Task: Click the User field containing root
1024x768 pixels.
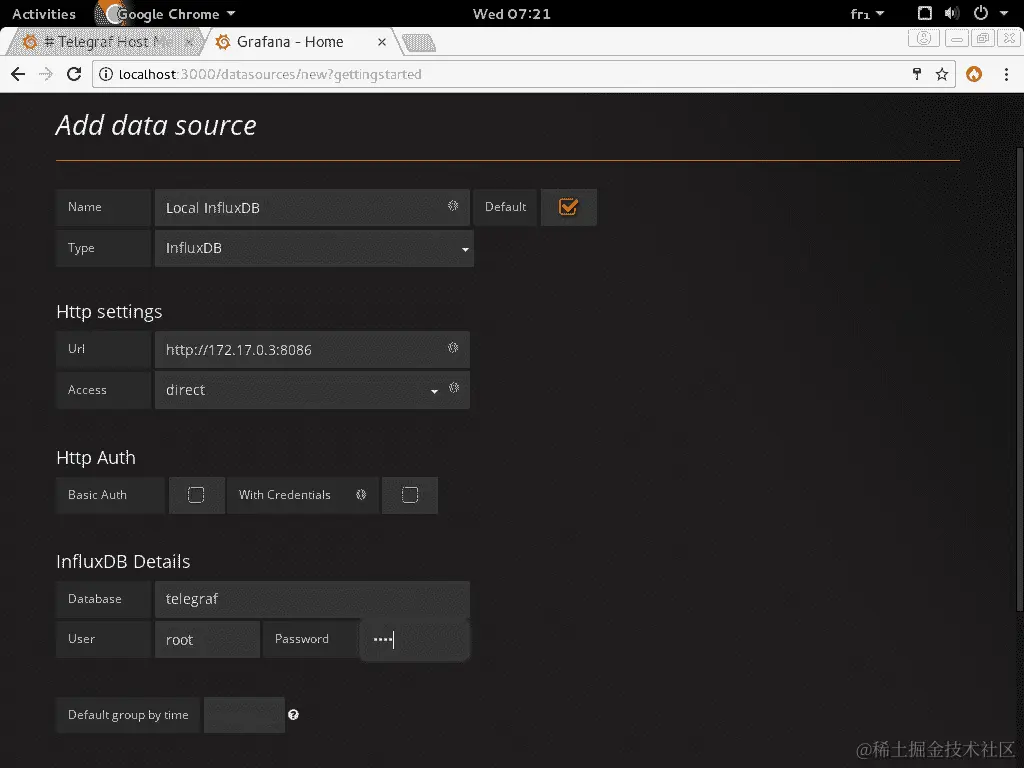Action: click(x=208, y=639)
